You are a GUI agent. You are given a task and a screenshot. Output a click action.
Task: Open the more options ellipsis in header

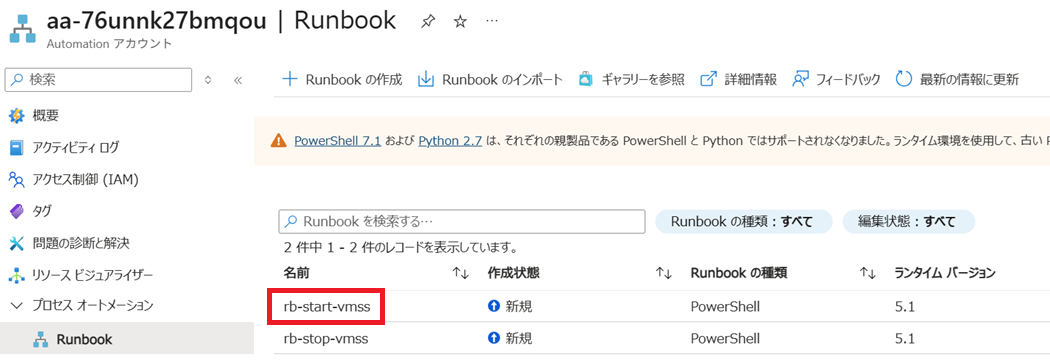(492, 21)
